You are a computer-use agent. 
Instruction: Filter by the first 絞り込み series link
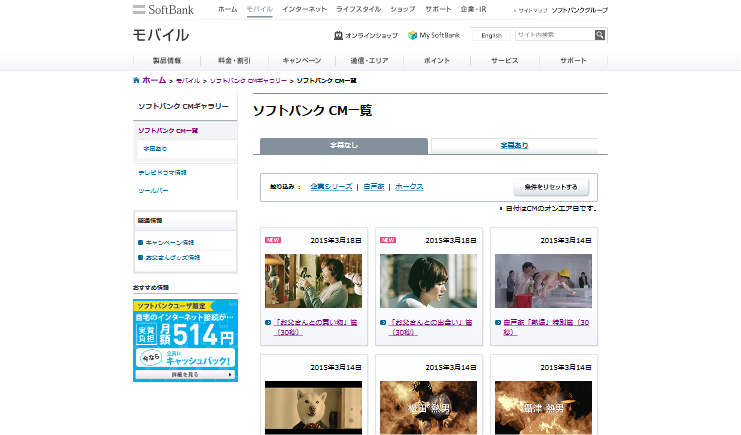(331, 187)
